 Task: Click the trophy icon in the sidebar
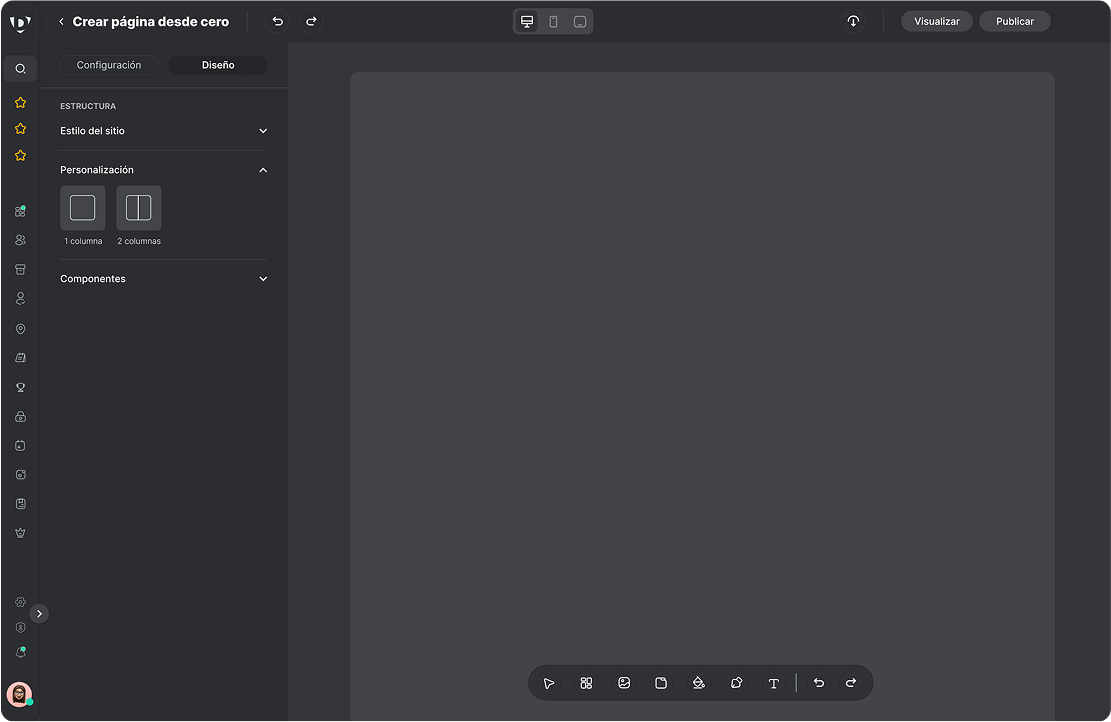point(20,387)
